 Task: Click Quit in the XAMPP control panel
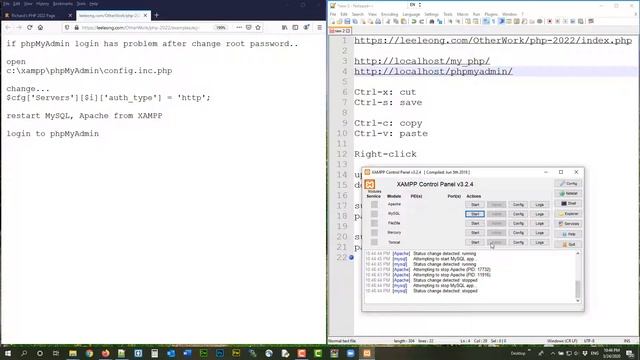pyautogui.click(x=568, y=244)
